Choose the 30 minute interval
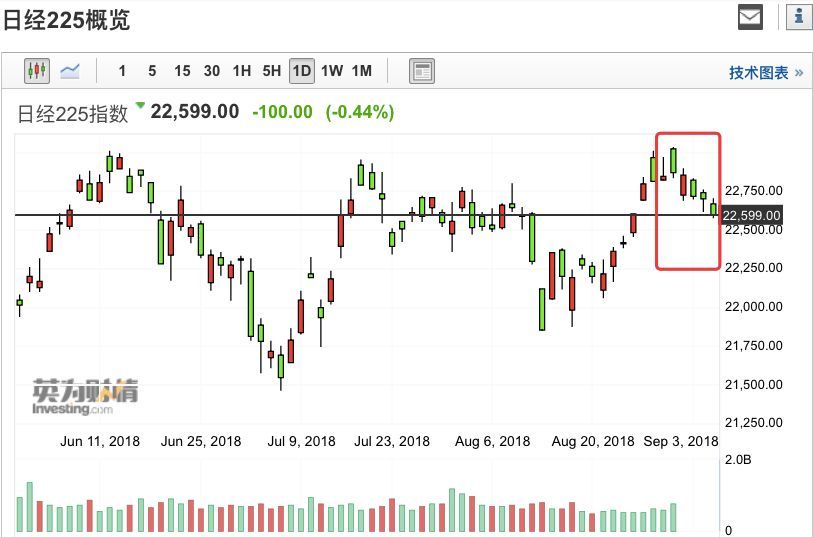Viewport: 813px width, 537px height. tap(212, 71)
